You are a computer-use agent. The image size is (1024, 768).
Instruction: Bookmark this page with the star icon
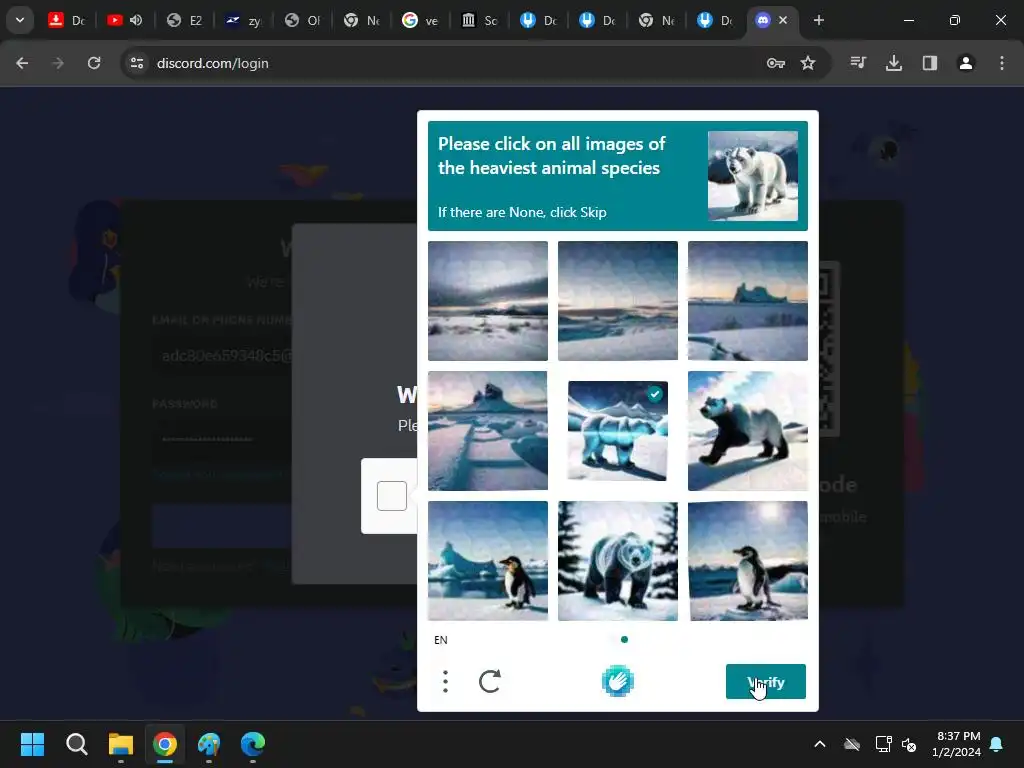point(808,63)
